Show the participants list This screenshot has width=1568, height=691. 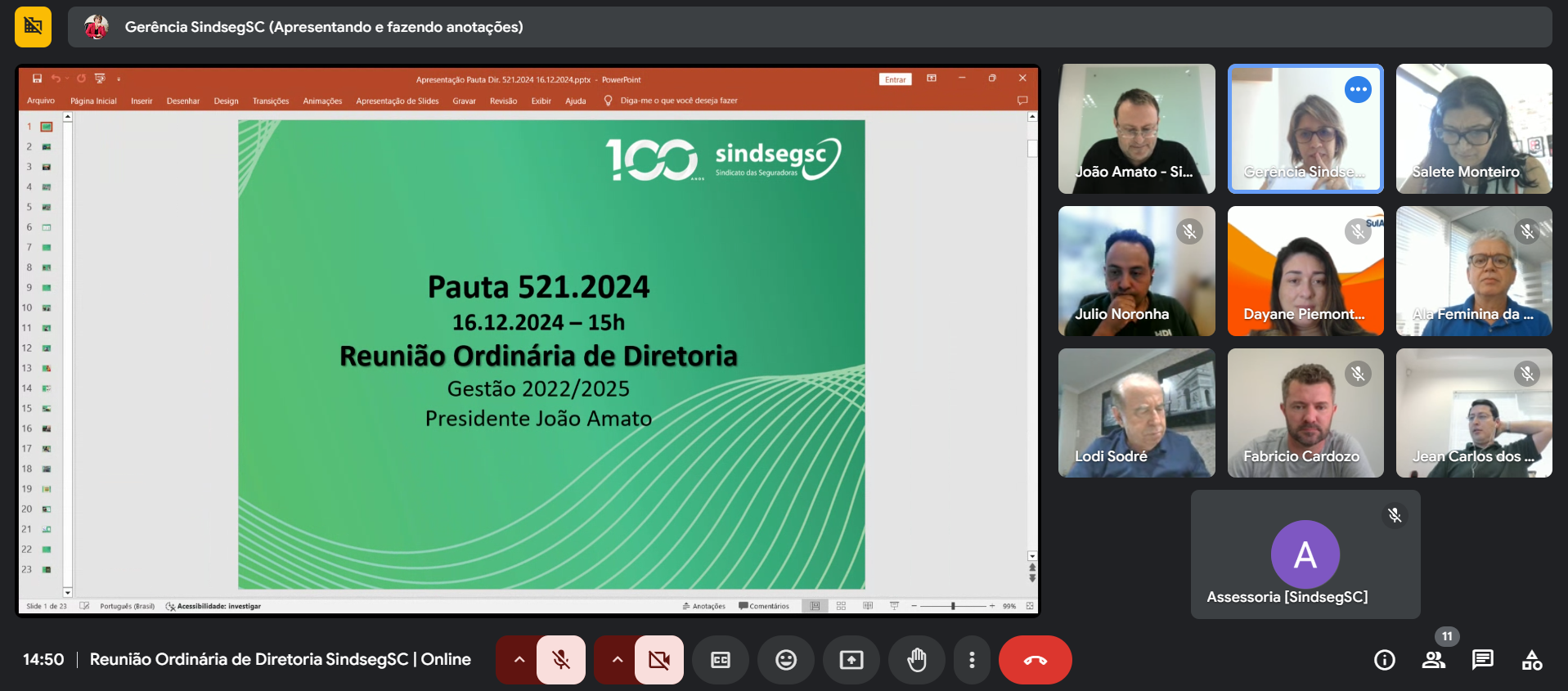click(x=1433, y=660)
